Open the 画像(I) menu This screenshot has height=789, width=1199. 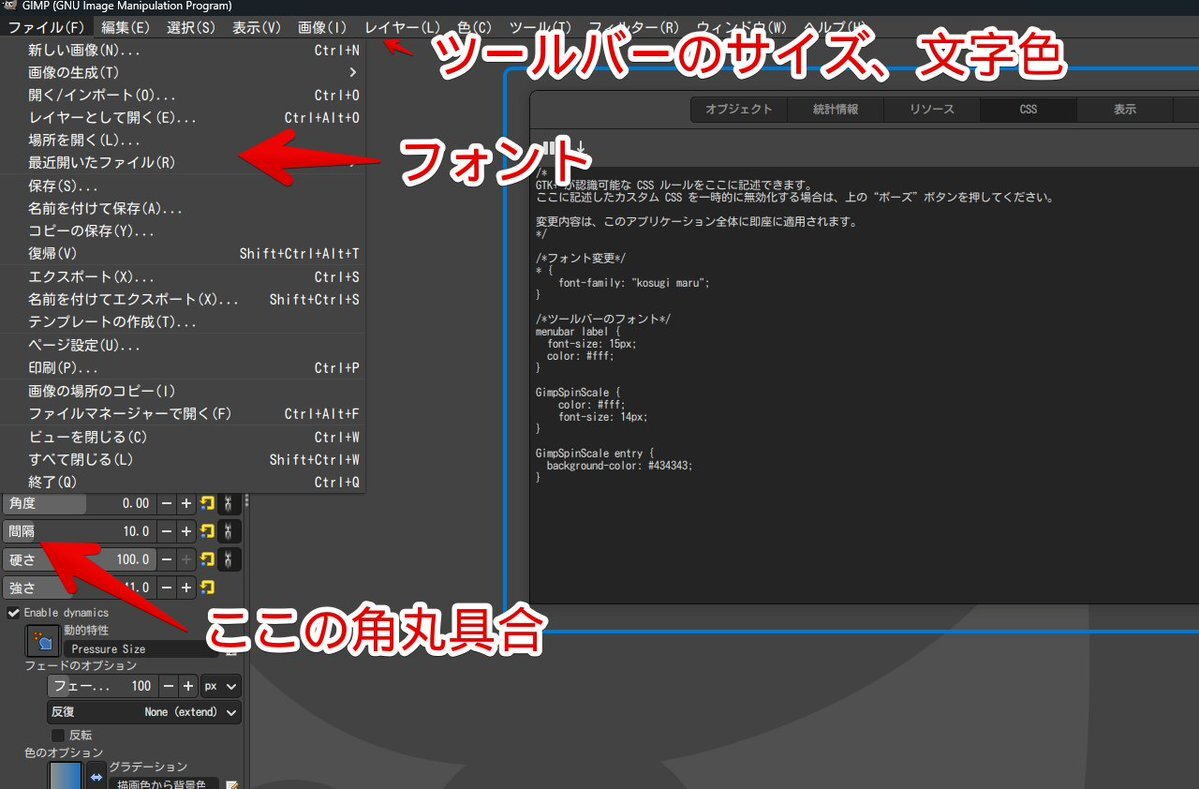click(x=322, y=28)
